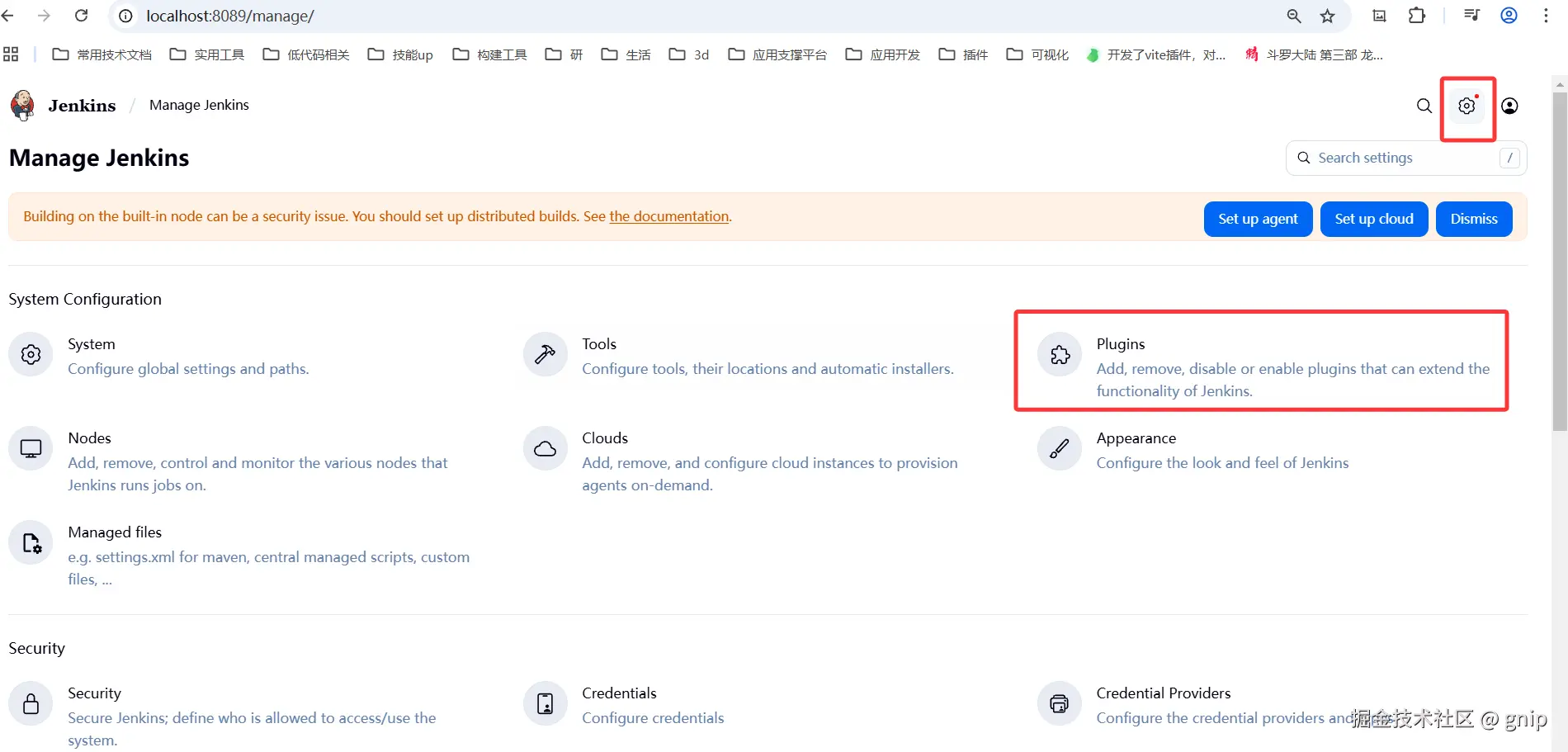Click the Set up agent button
1568x752 pixels.
[1258, 219]
